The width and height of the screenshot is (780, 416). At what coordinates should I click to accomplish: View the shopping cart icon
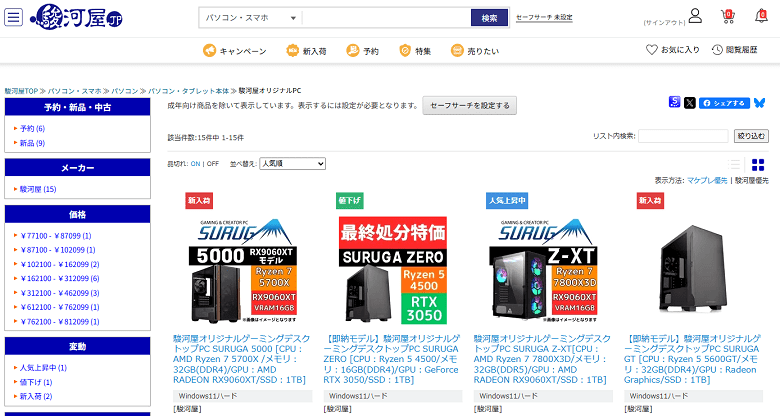728,16
